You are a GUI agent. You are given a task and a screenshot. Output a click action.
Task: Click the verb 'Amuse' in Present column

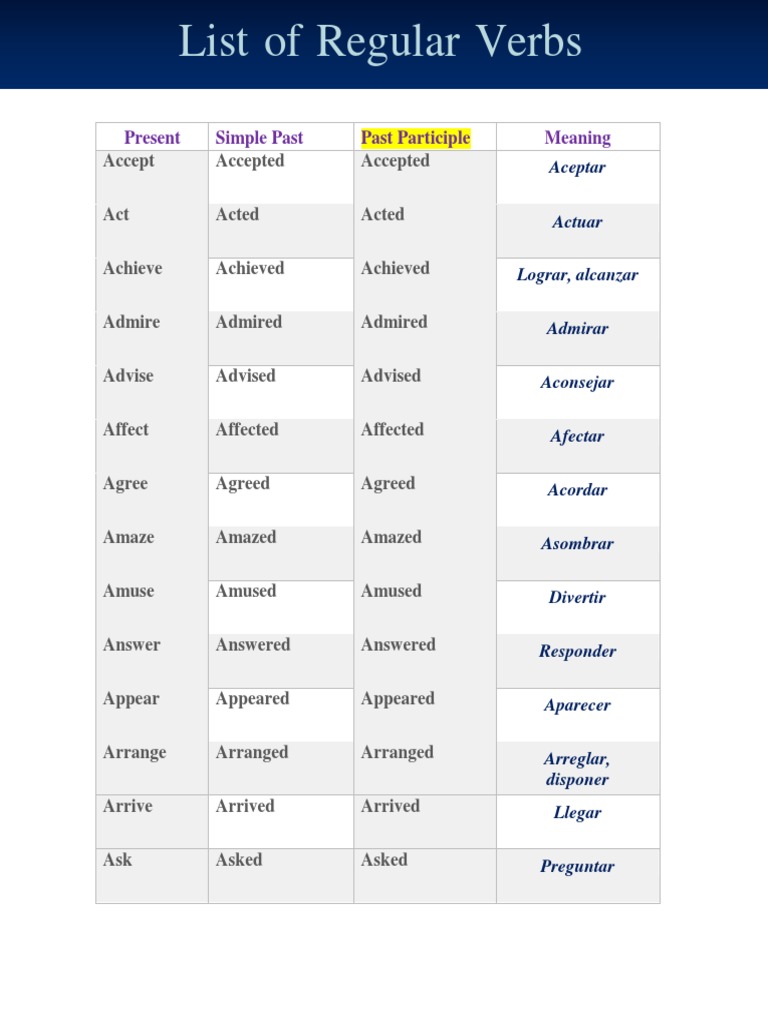129,591
